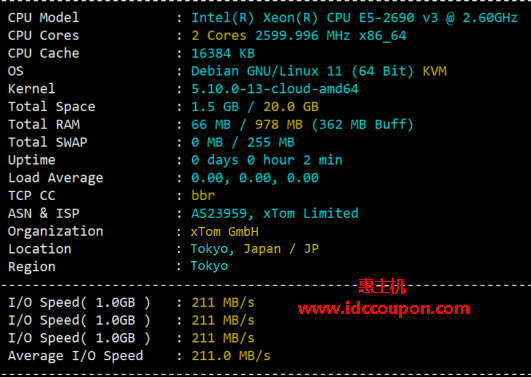Screen dimensions: 531x377
Task: Click the Region value Tokyo
Action: [x=209, y=266]
